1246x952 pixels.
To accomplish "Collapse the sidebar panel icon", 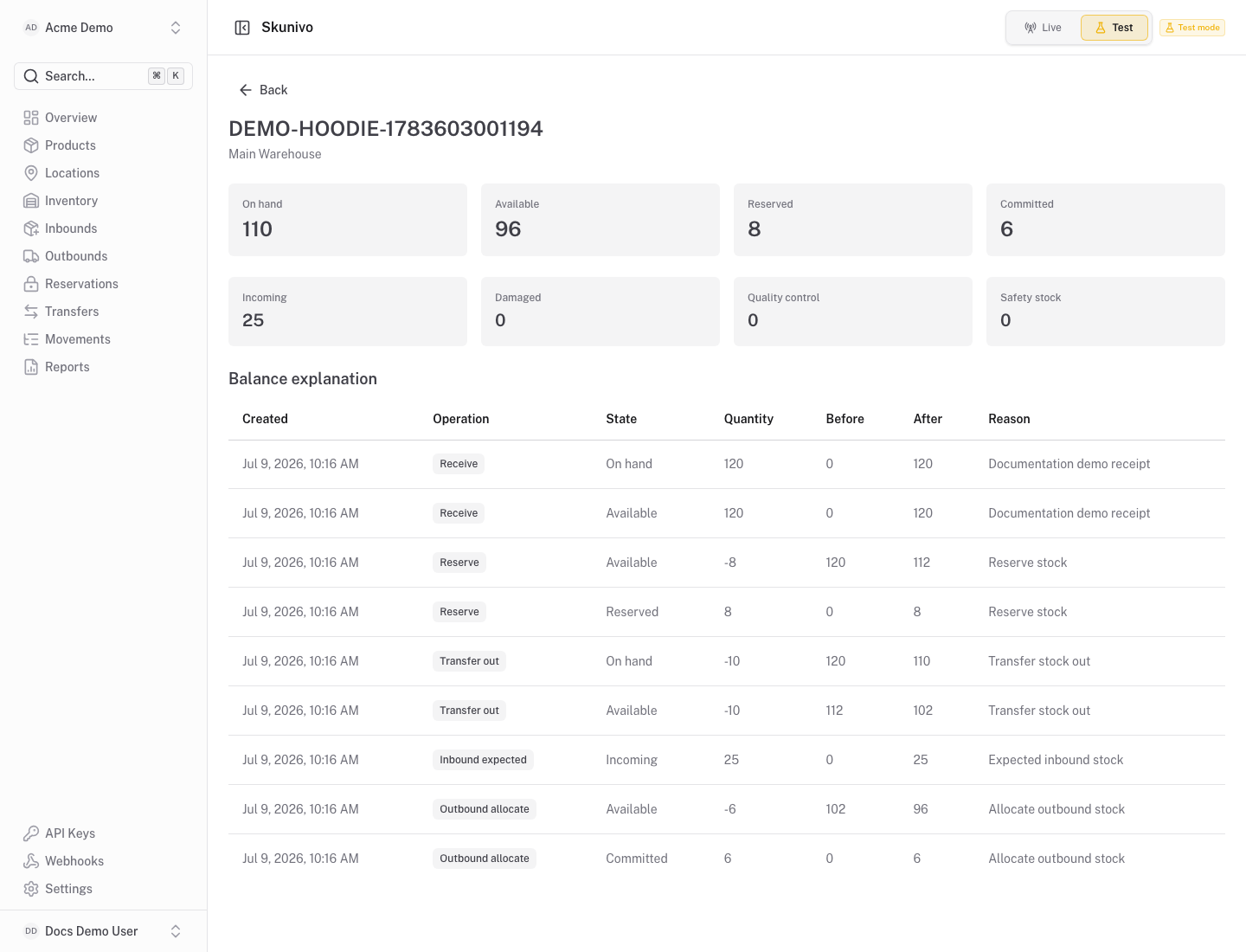I will tap(242, 28).
